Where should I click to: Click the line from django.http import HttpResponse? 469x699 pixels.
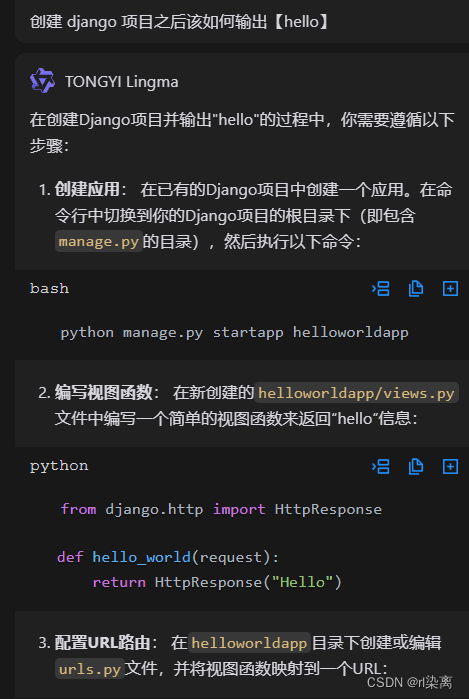221,509
